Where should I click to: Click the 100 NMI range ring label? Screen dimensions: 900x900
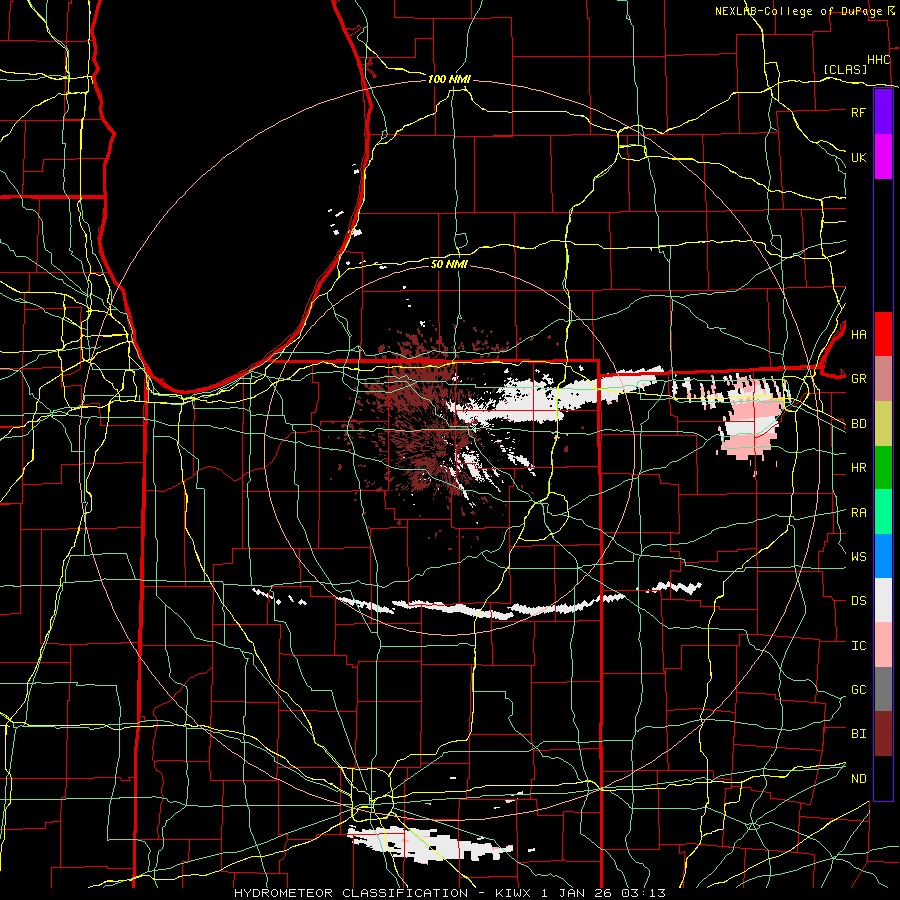(x=449, y=79)
